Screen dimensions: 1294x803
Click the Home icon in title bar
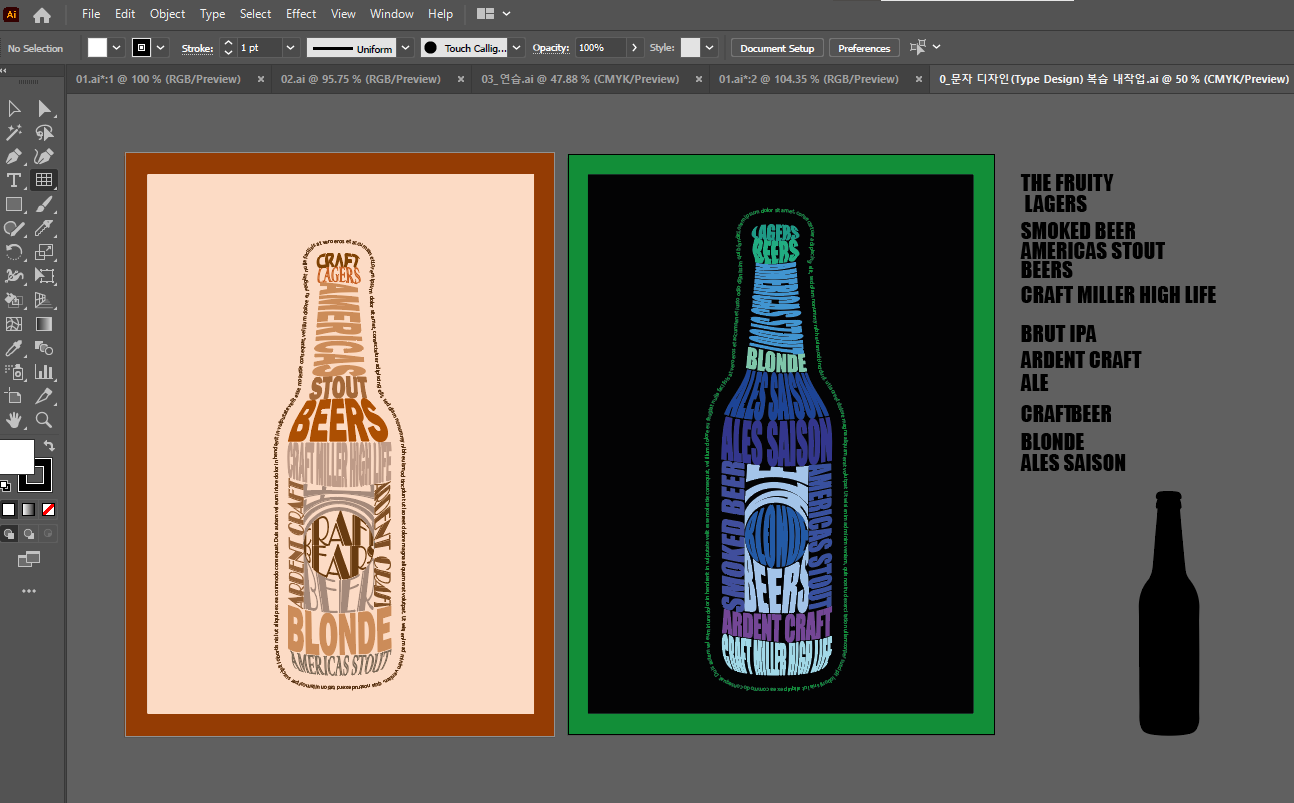42,14
